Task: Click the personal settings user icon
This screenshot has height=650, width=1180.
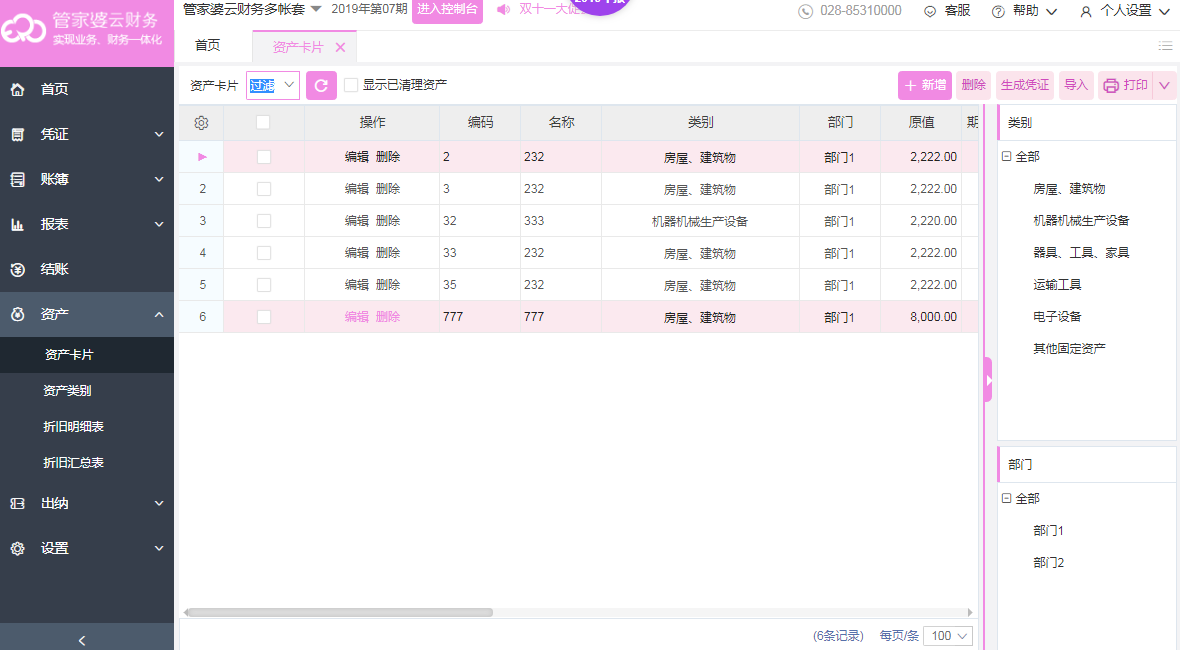Action: [1085, 11]
